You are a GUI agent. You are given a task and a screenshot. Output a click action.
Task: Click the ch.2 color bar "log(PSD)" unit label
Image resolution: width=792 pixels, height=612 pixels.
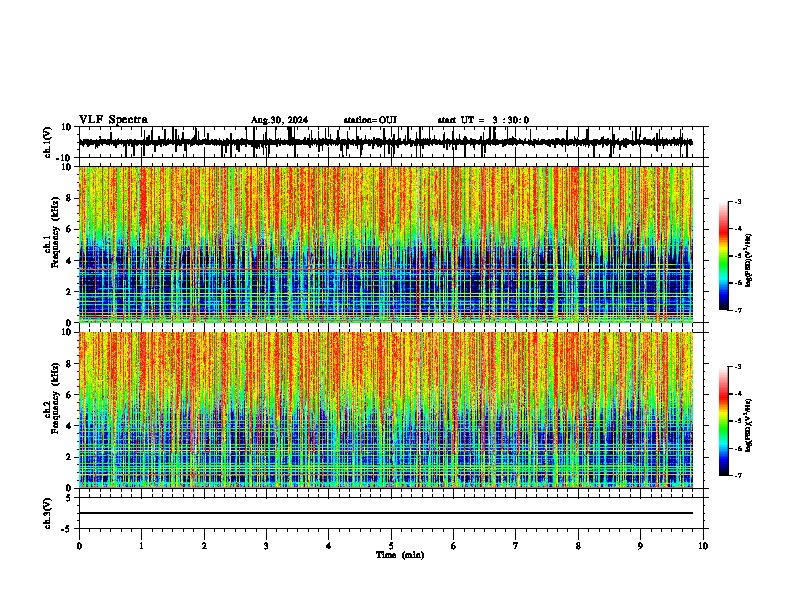(749, 425)
